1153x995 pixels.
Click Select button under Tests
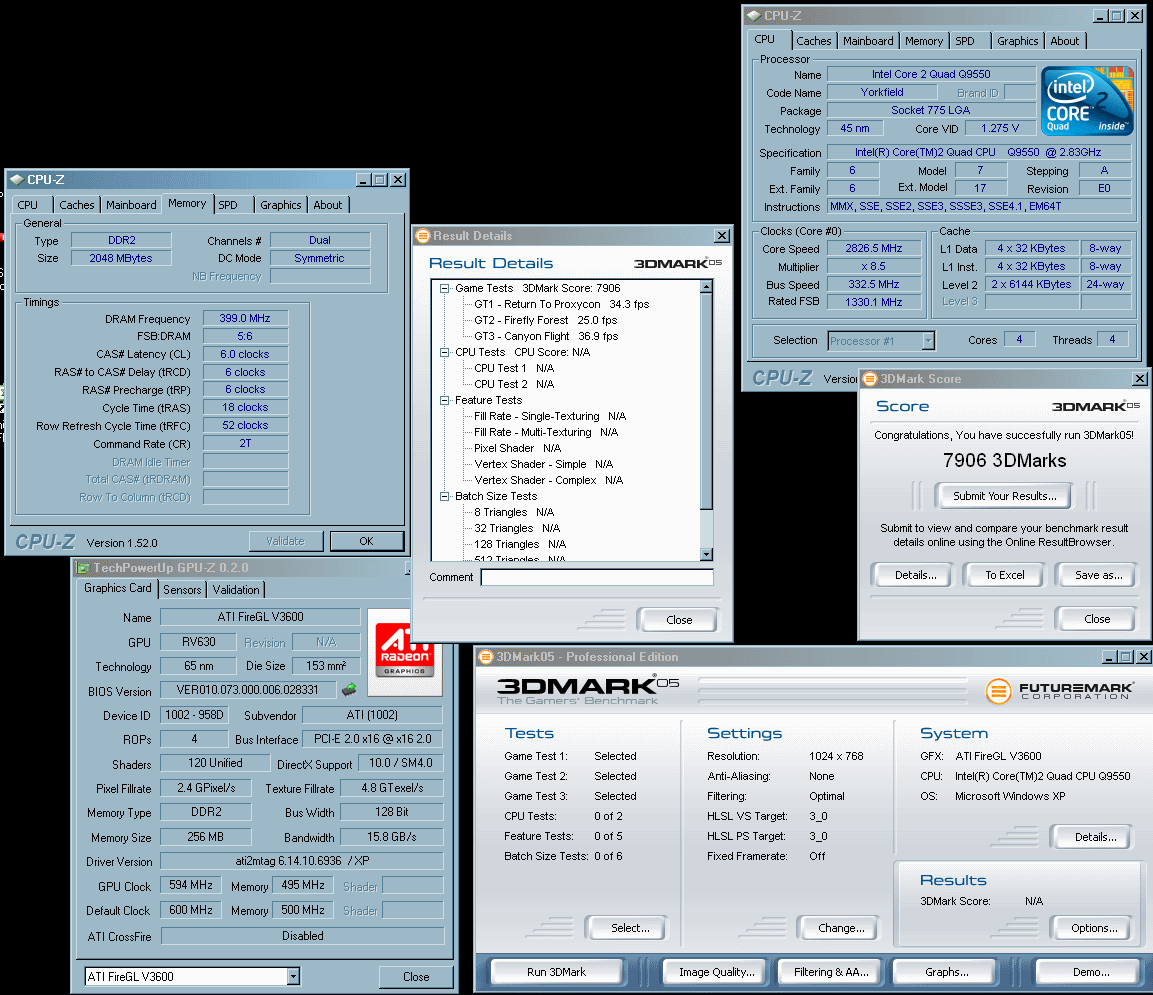pyautogui.click(x=629, y=928)
